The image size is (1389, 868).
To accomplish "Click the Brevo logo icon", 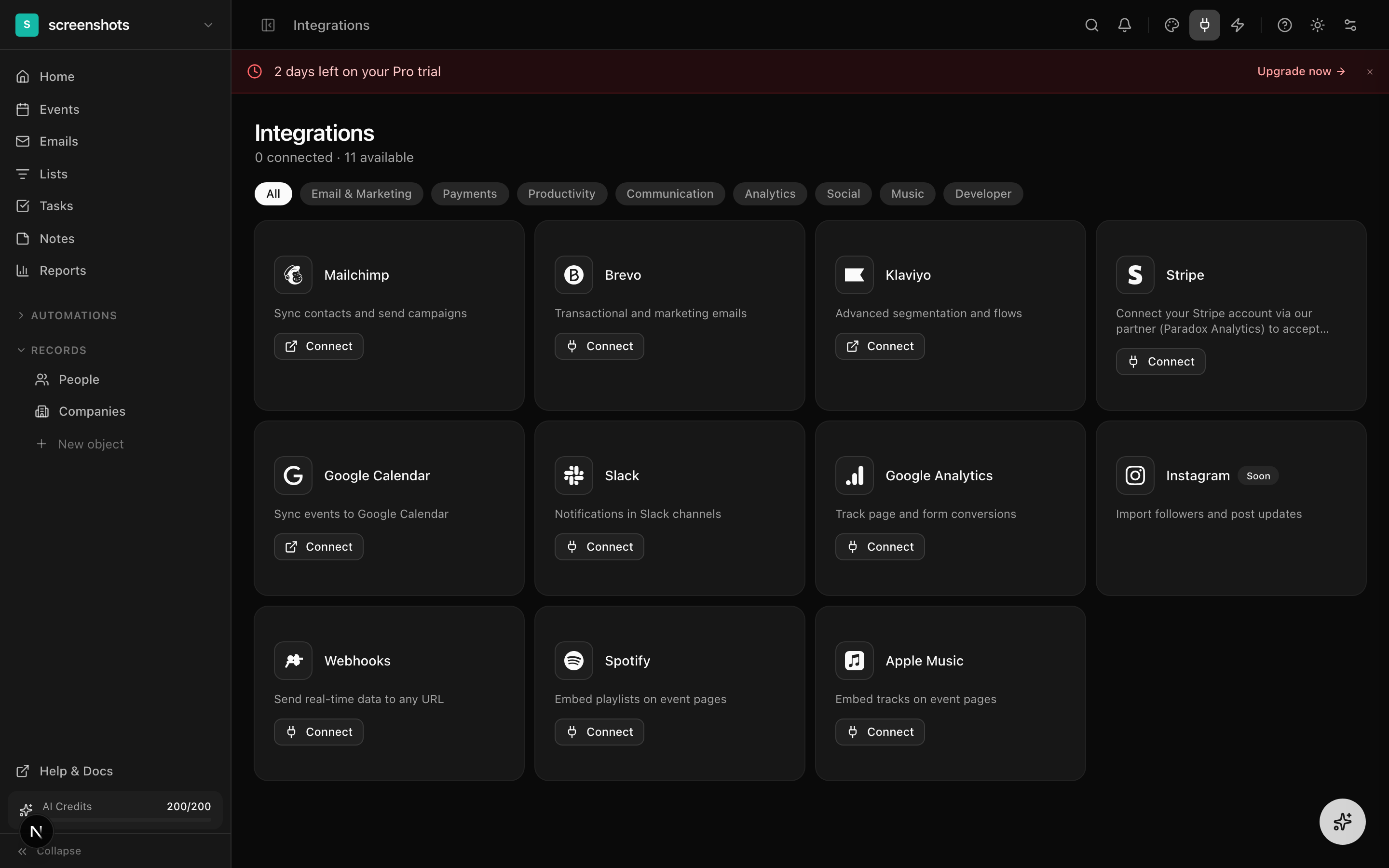I will [574, 275].
